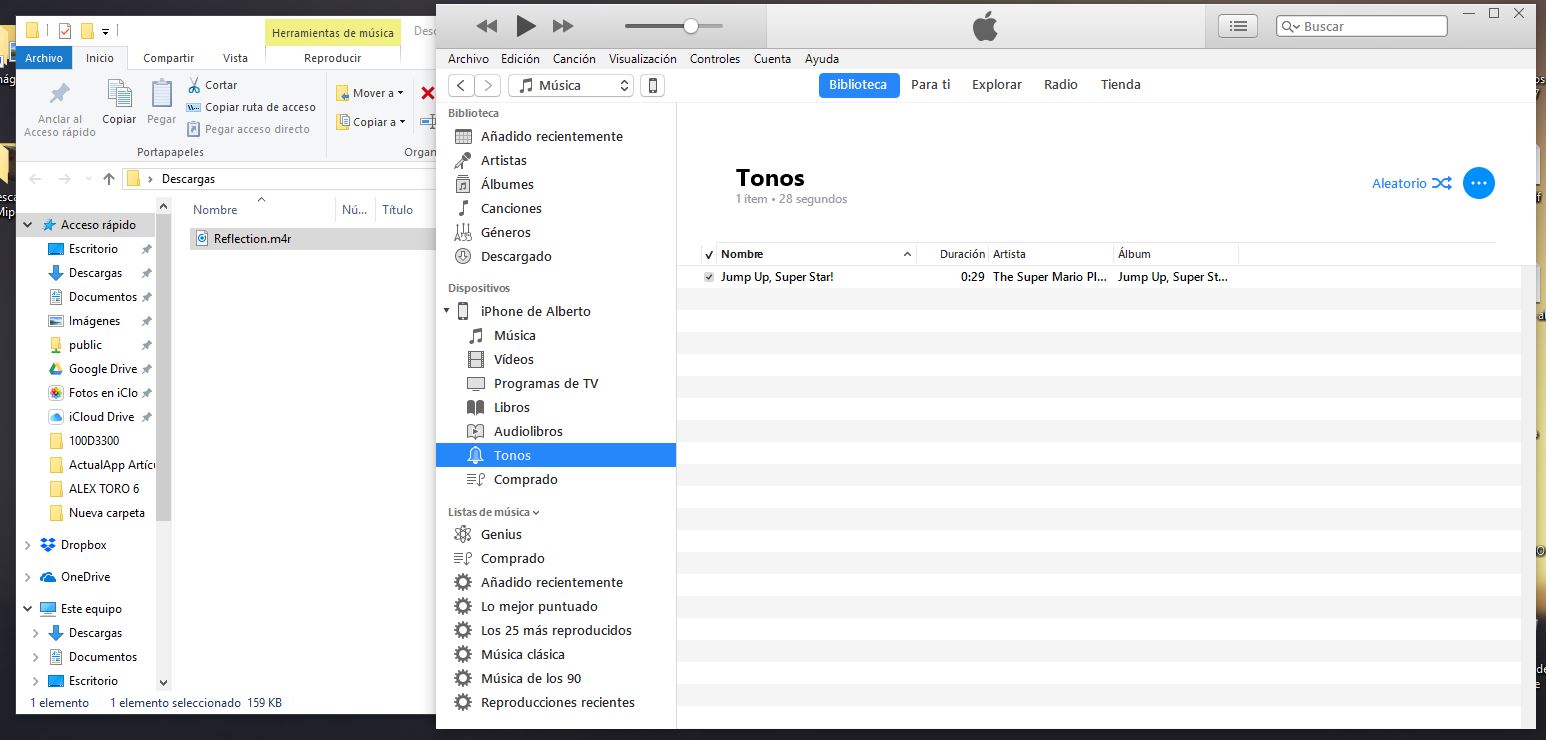The height and width of the screenshot is (740, 1546).
Task: Switch to the Radio tab
Action: 1061,85
